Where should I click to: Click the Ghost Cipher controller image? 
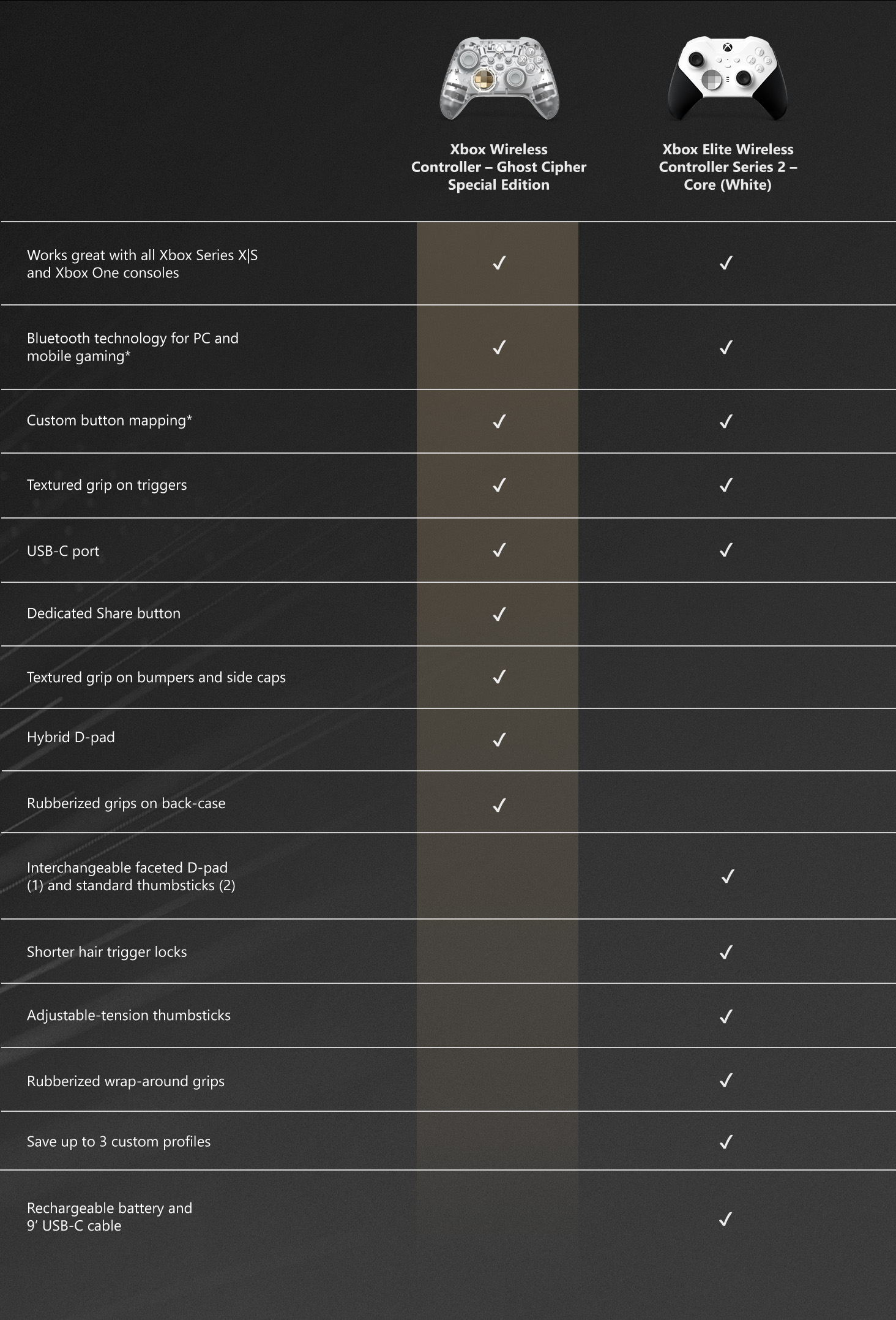499,78
